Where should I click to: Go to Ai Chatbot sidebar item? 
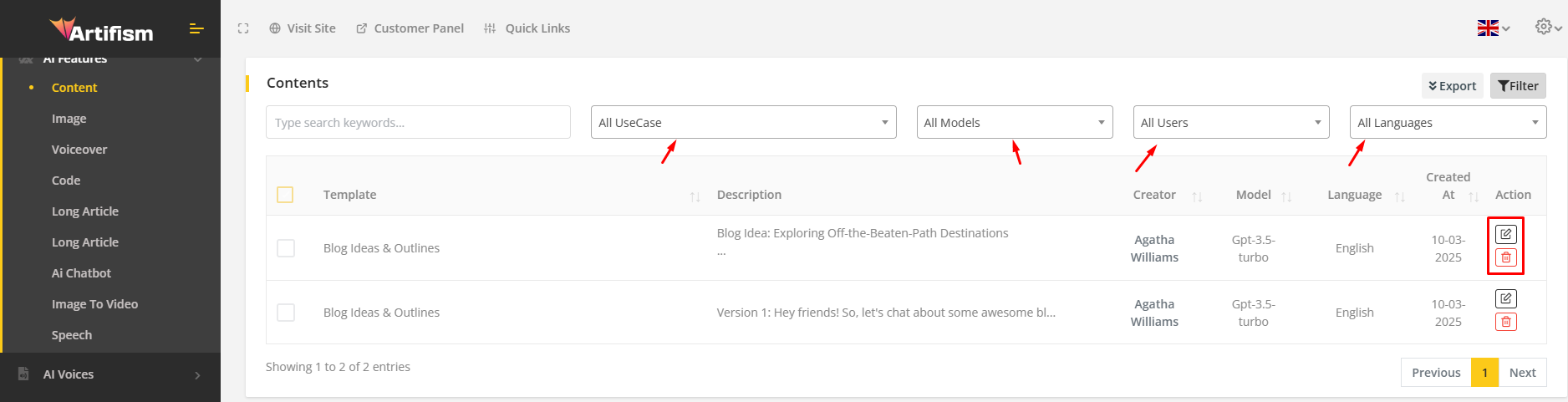[81, 273]
